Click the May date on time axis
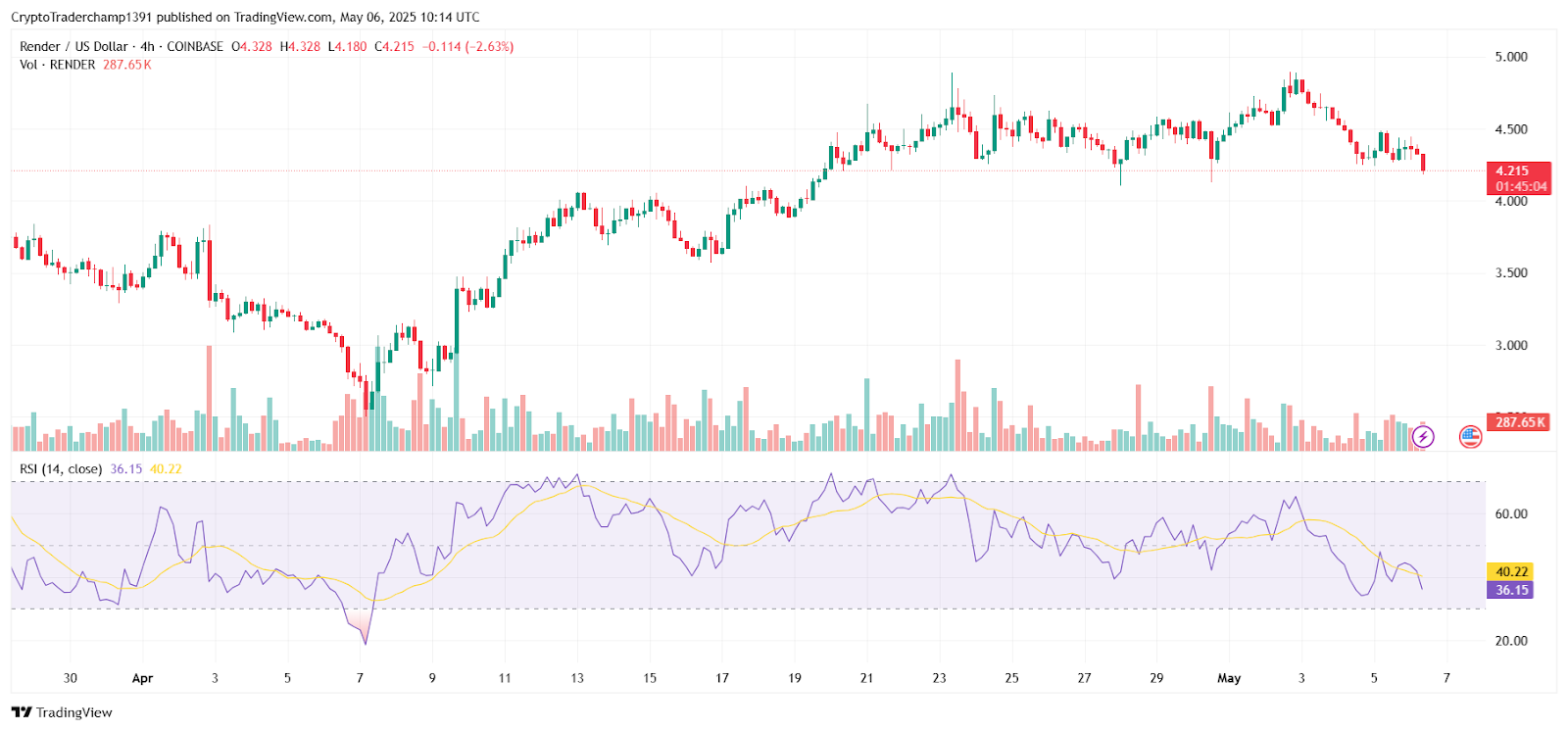The image size is (1568, 731). 1229,678
